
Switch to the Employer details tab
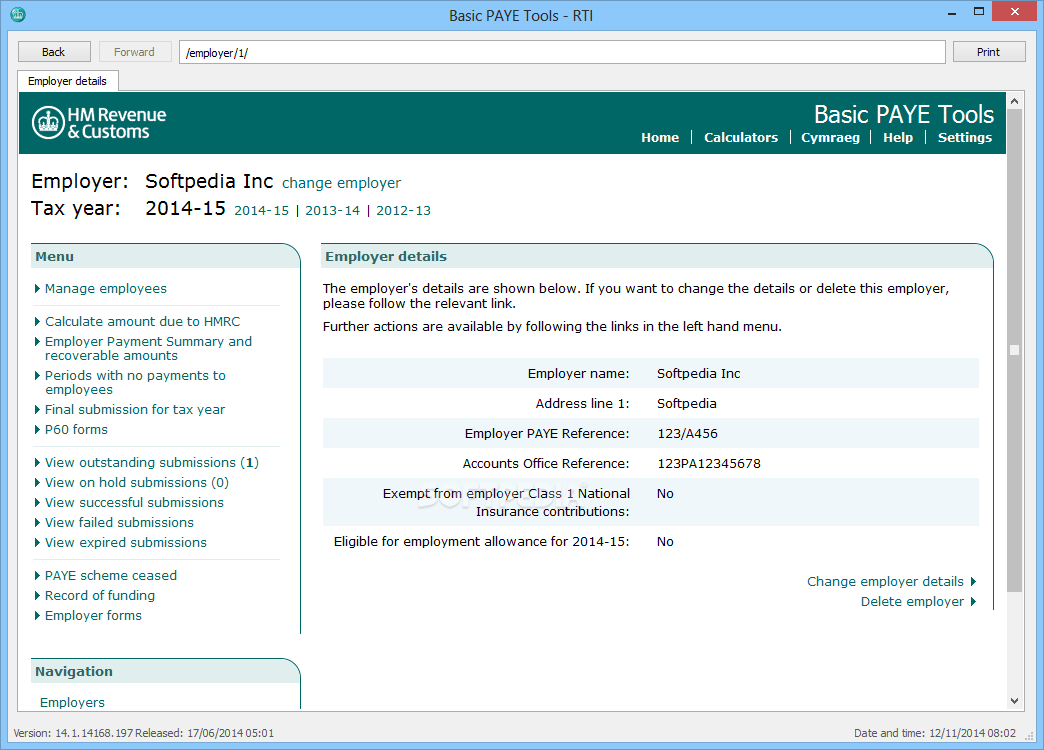67,80
